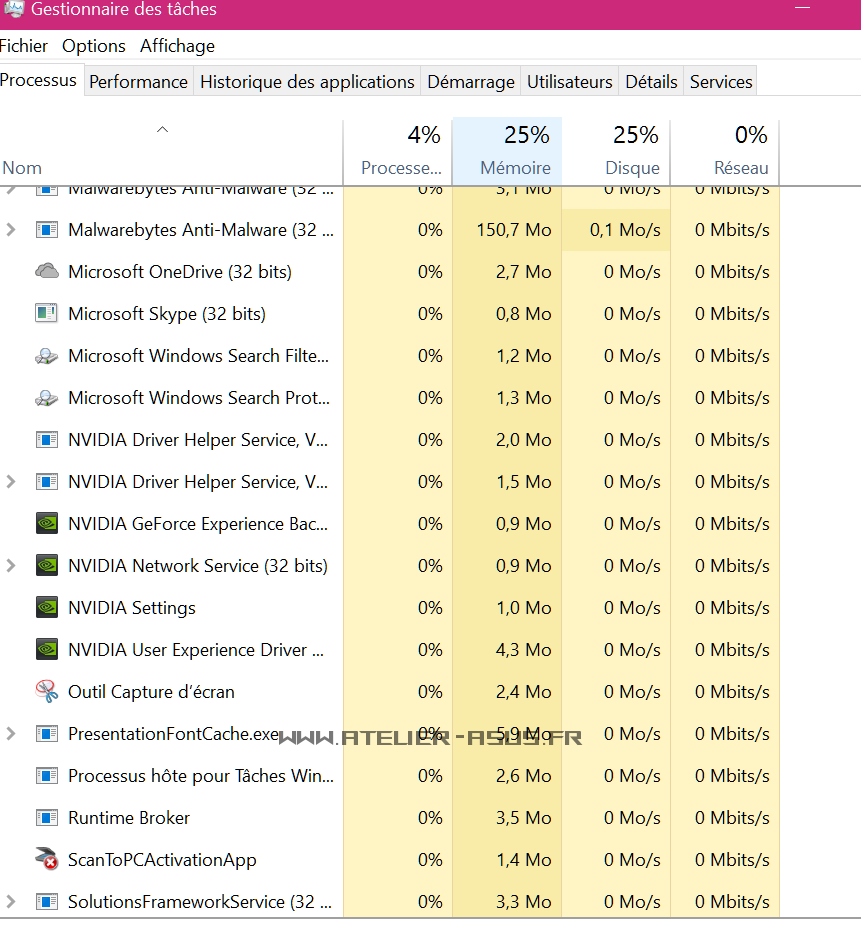This screenshot has width=861, height=928.
Task: Expand the Malwarebytes Anti-Malware 150,7 Mo process
Action: coord(11,229)
